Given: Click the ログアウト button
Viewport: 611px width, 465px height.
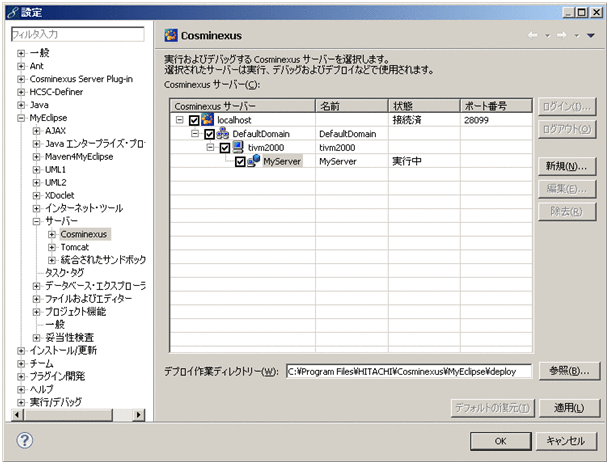Looking at the screenshot, I should click(567, 129).
